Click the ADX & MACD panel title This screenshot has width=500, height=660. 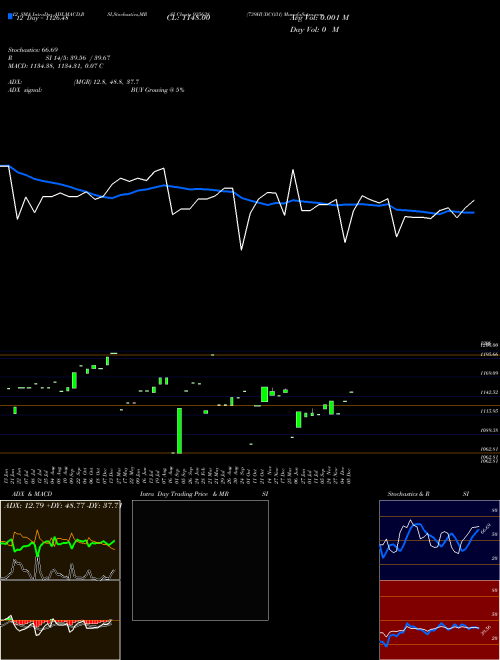(32, 494)
